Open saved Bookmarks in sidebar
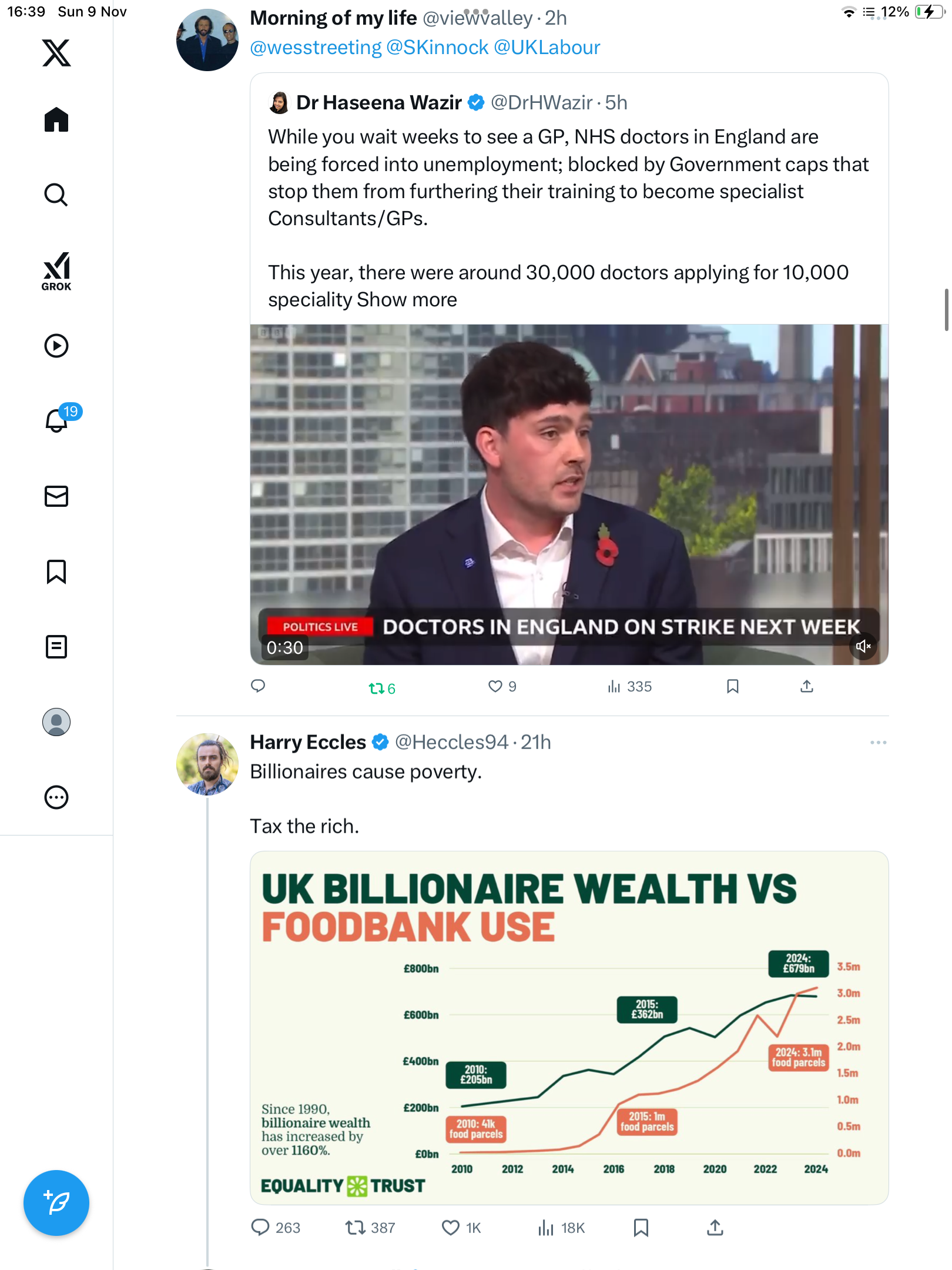This screenshot has height=1270, width=952. point(56,571)
